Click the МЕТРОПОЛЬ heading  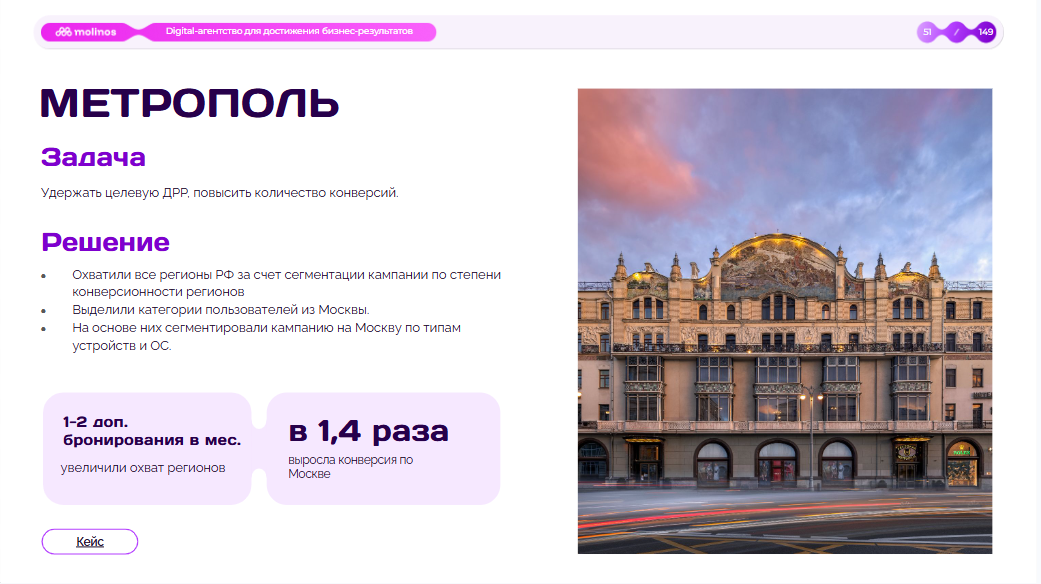coord(190,104)
